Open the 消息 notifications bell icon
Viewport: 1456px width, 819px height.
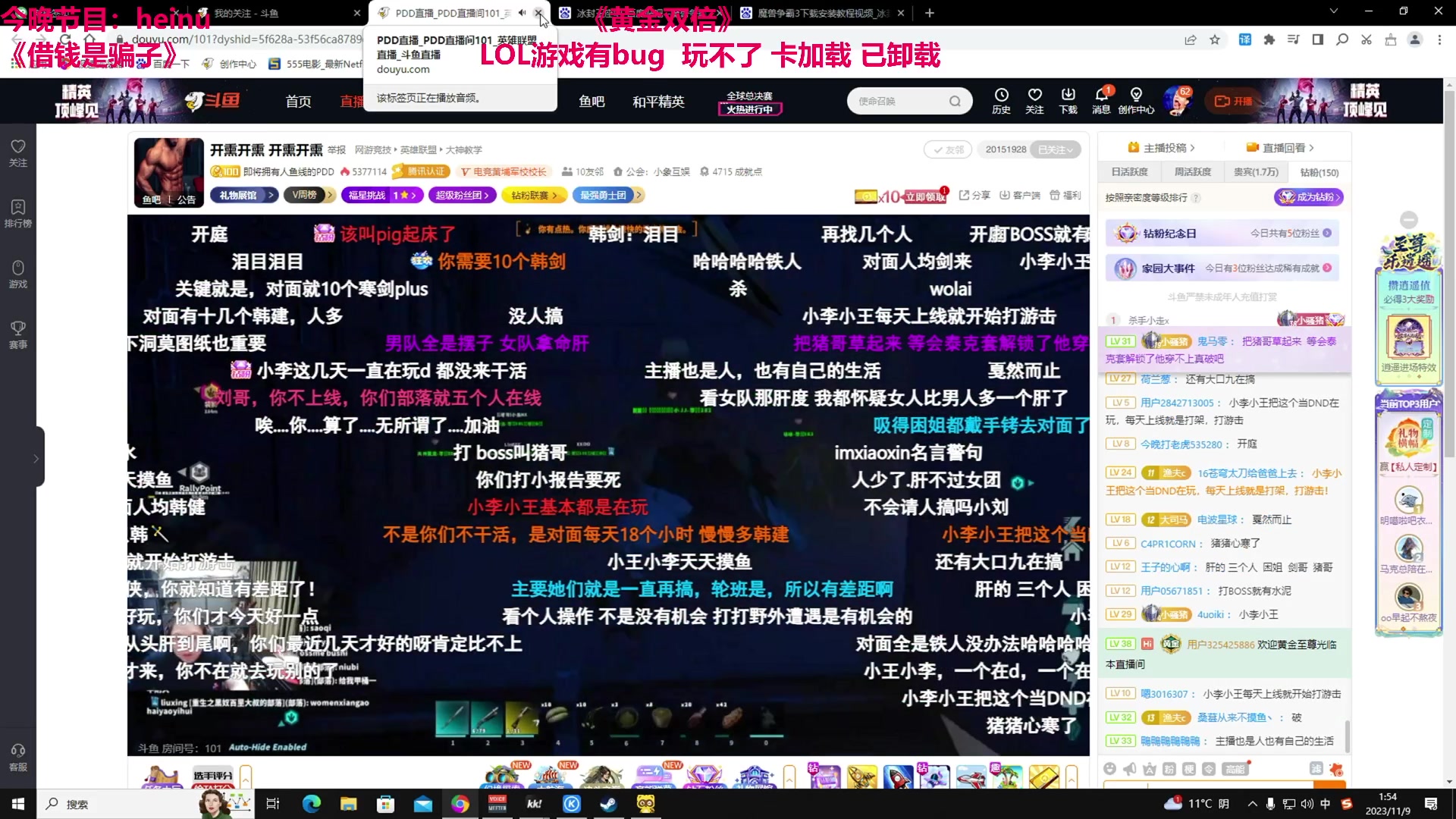coord(1101,101)
